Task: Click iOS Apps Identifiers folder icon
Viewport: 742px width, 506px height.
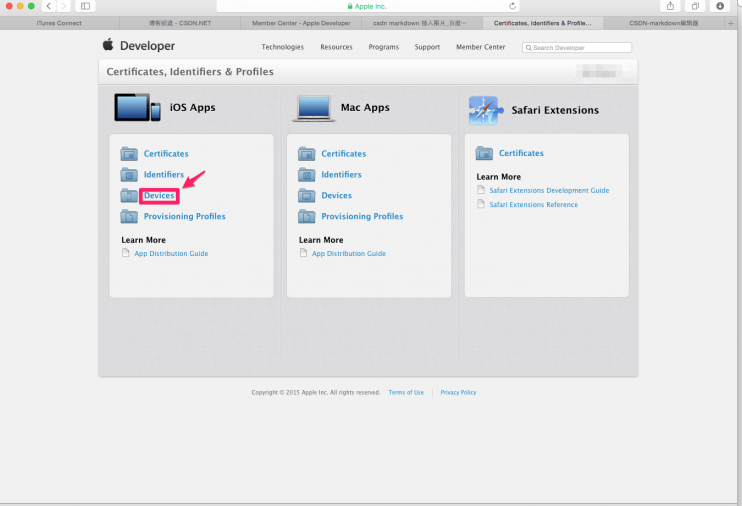Action: [129, 174]
